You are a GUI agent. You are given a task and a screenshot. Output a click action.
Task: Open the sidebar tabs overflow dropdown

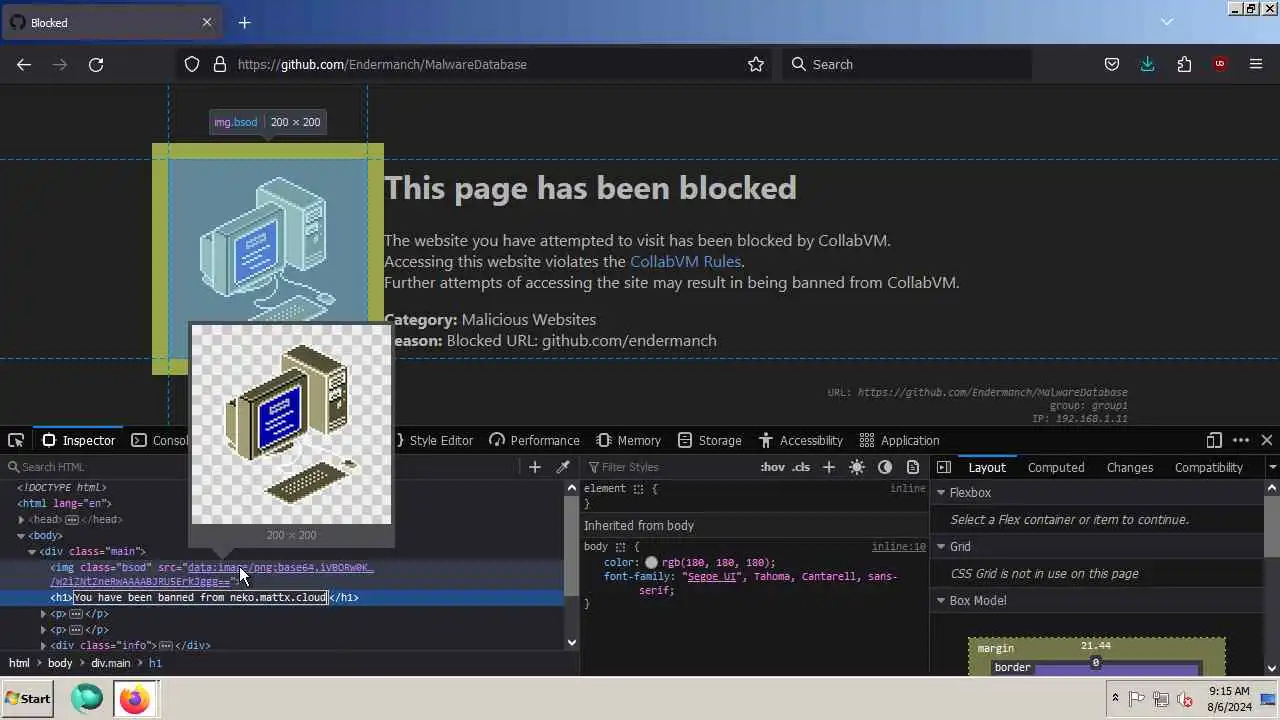tap(1272, 467)
